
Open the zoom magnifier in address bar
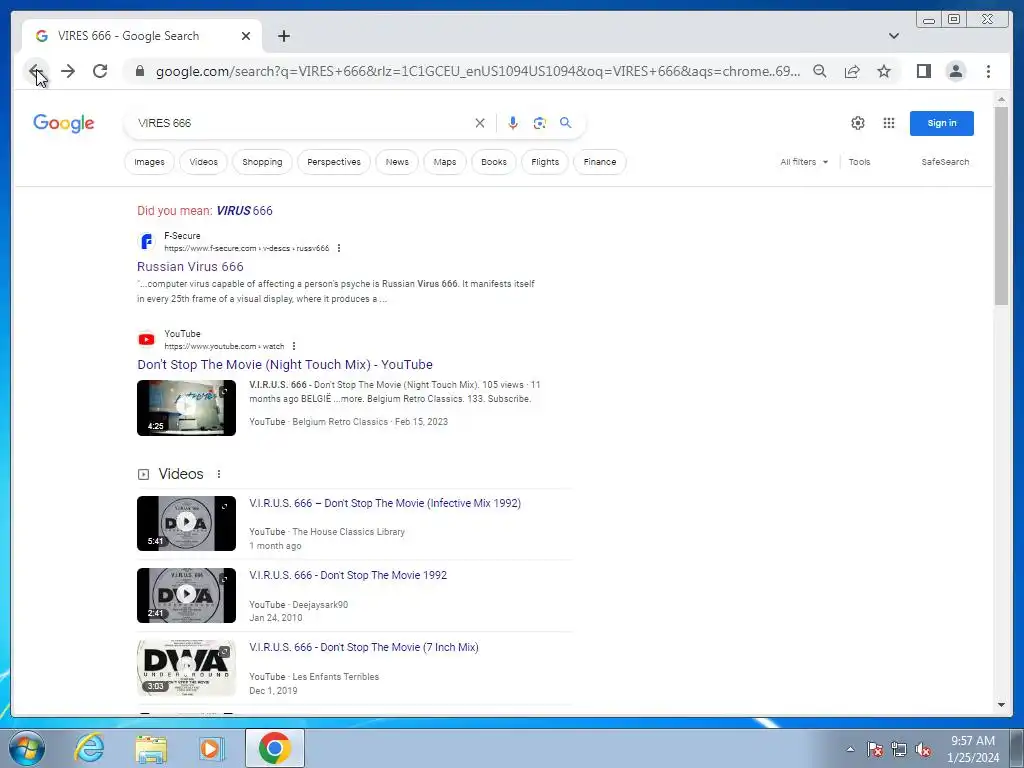coord(820,71)
